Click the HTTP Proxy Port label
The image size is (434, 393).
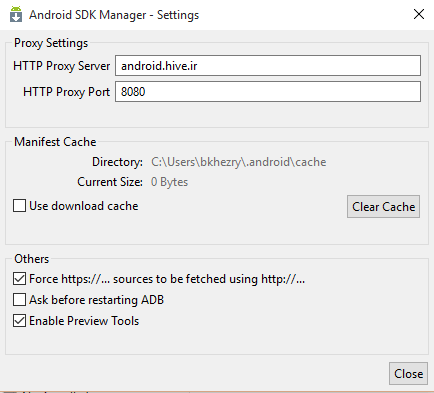pos(66,92)
